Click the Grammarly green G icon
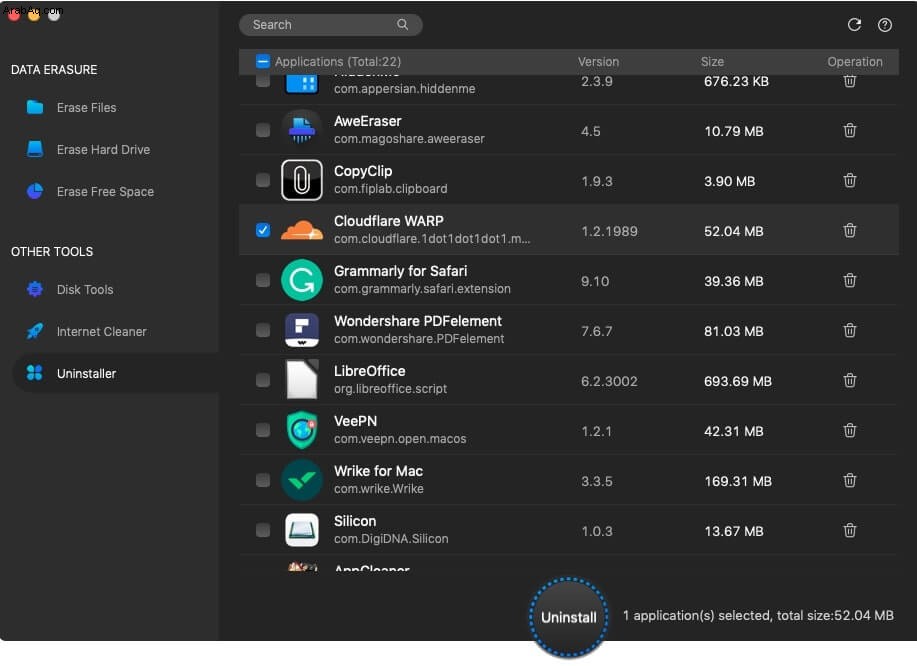 tap(302, 280)
